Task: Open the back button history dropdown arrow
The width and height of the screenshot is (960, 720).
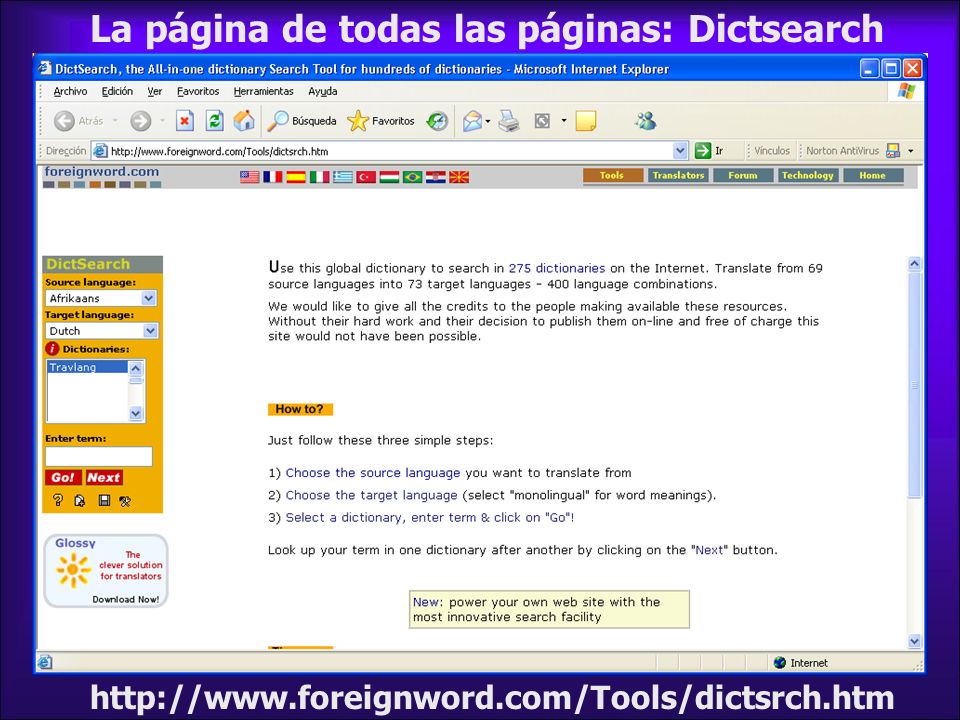Action: pyautogui.click(x=115, y=121)
